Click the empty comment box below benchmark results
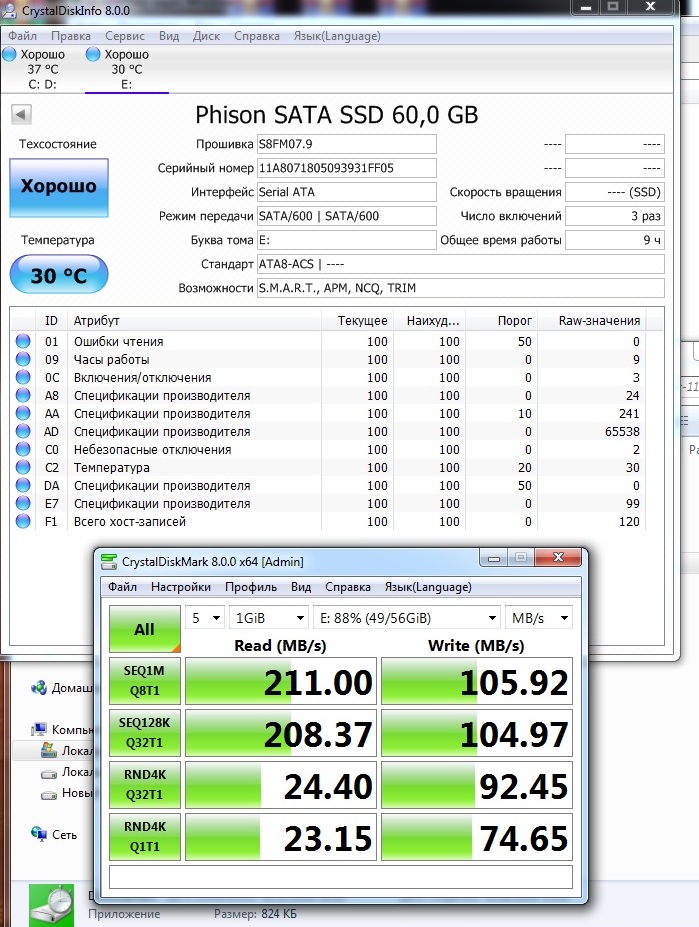The width and height of the screenshot is (699, 927). (341, 877)
